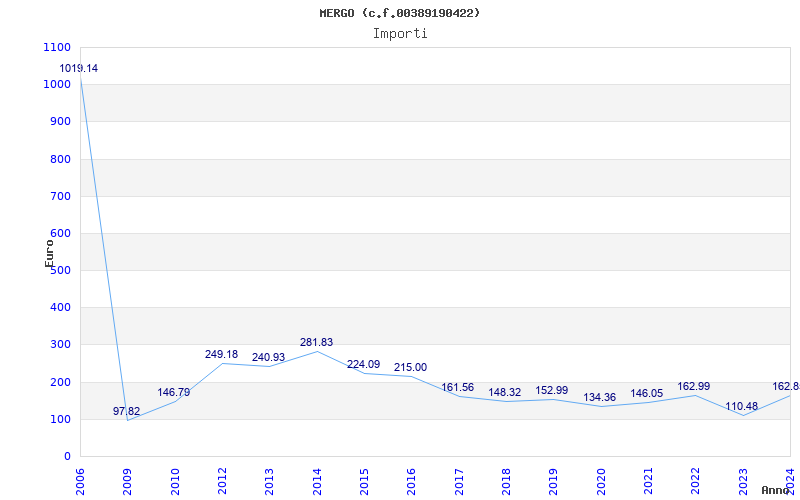
Task: Click the y-axis tick 0
Action: point(67,457)
